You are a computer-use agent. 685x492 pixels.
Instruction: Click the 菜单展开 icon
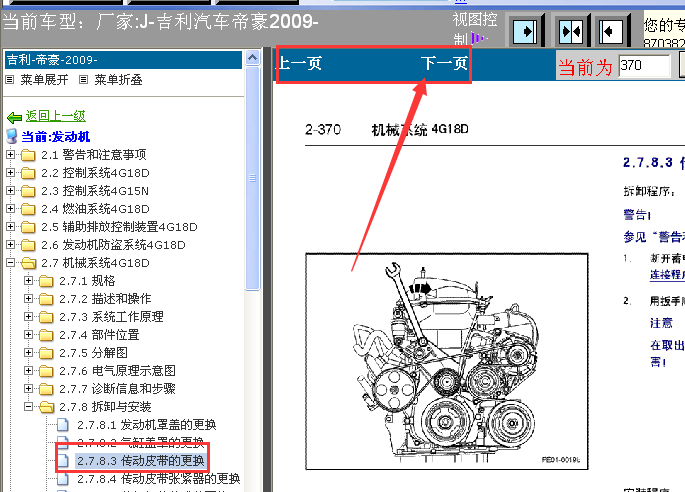9,80
